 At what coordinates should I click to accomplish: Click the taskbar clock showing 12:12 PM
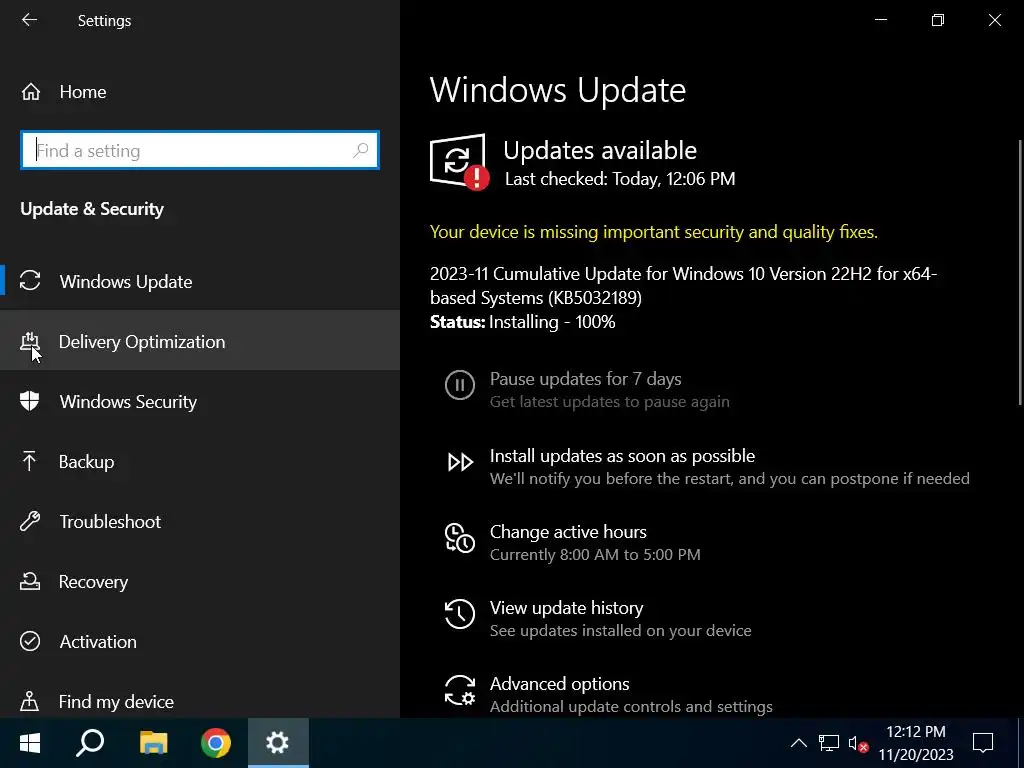[916, 731]
